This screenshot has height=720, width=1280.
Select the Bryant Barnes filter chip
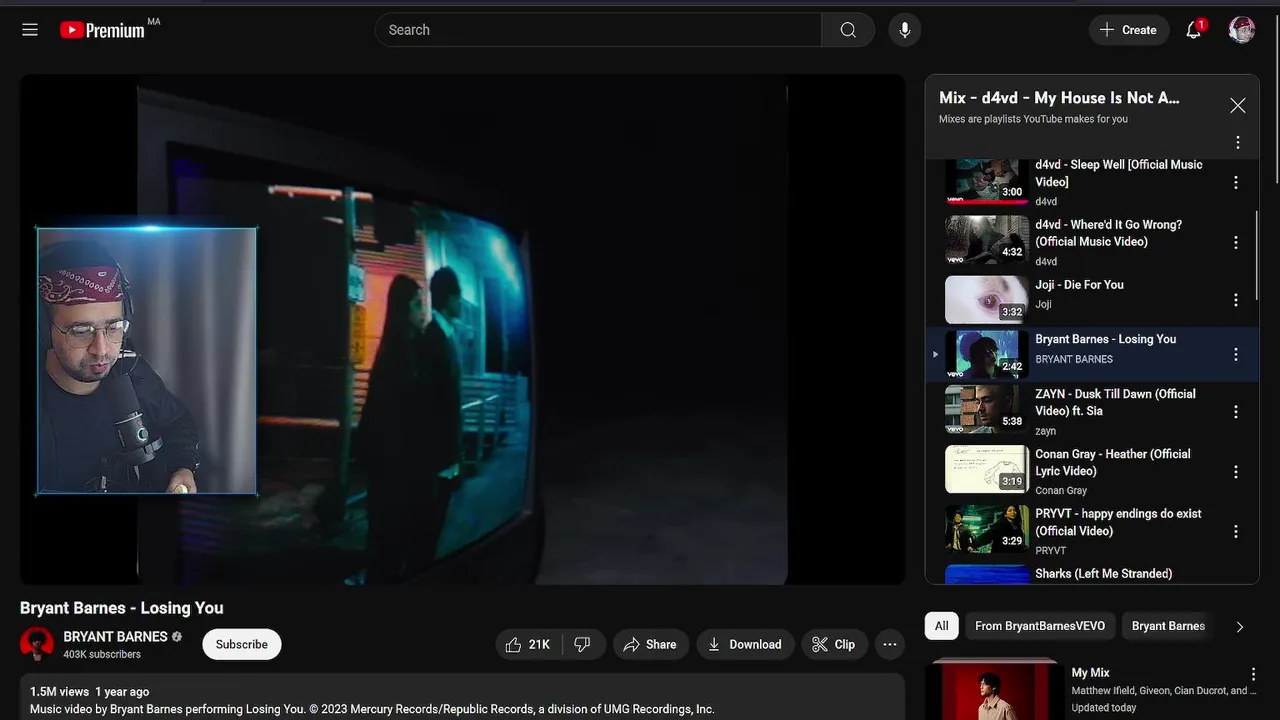[x=1168, y=626]
